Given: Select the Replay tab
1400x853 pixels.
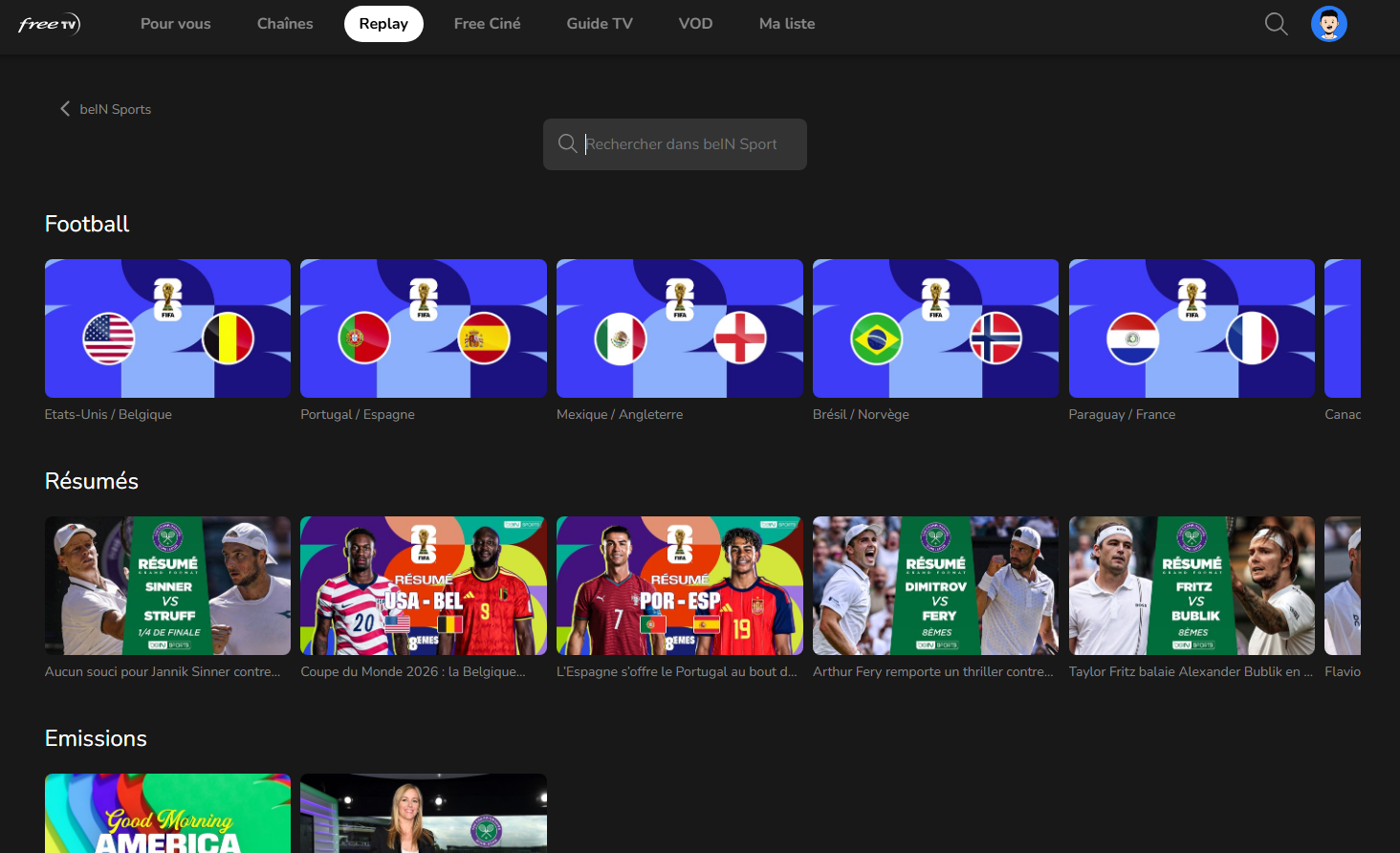Looking at the screenshot, I should 383,24.
